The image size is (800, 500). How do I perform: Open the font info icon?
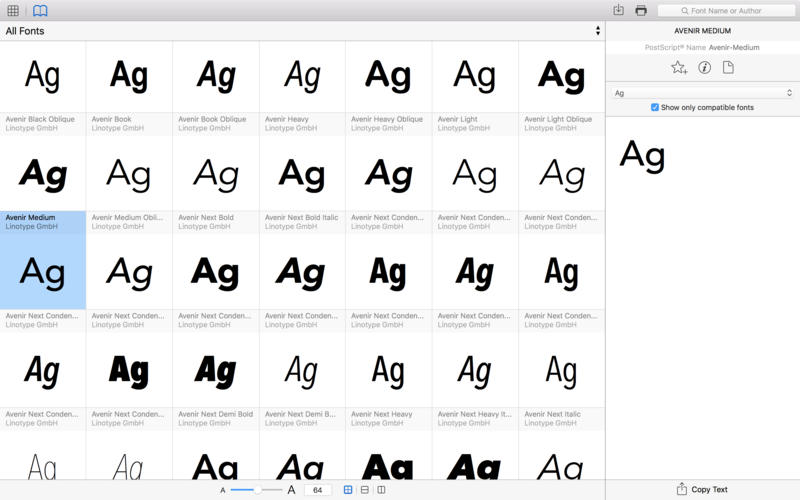tap(704, 67)
